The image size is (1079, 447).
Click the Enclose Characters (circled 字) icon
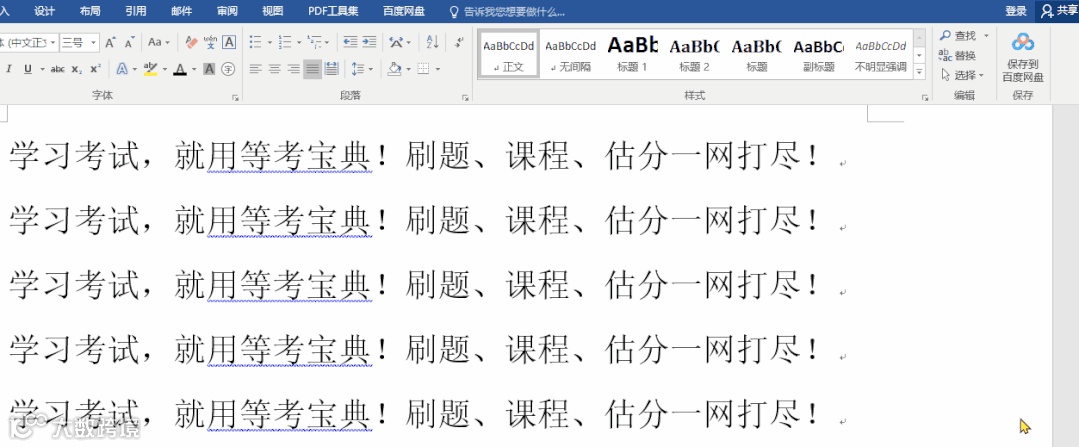pyautogui.click(x=228, y=69)
